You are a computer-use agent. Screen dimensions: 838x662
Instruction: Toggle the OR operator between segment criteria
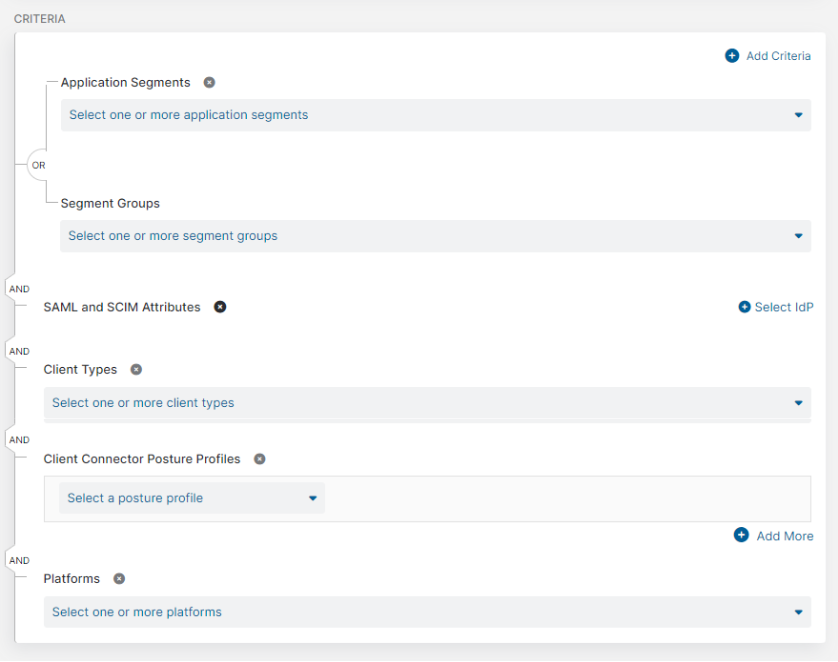coord(39,165)
